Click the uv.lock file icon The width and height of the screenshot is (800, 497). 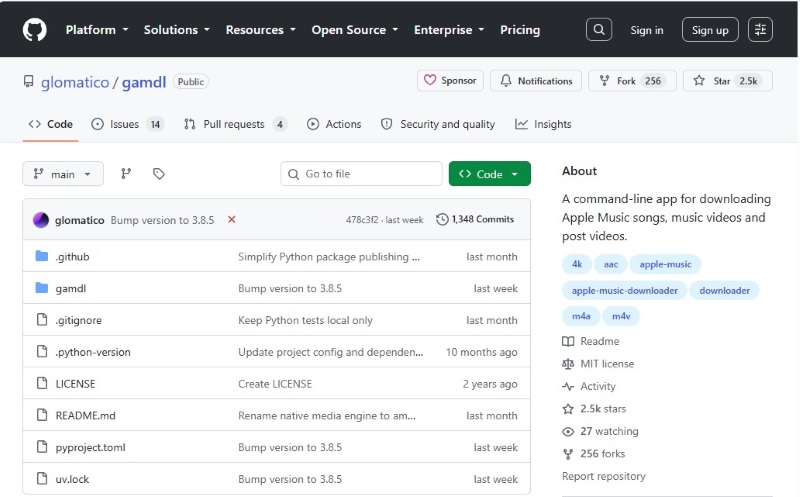tap(42, 479)
